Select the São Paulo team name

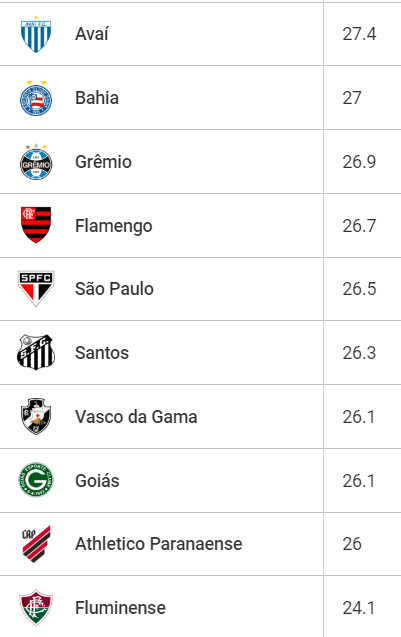pos(114,289)
